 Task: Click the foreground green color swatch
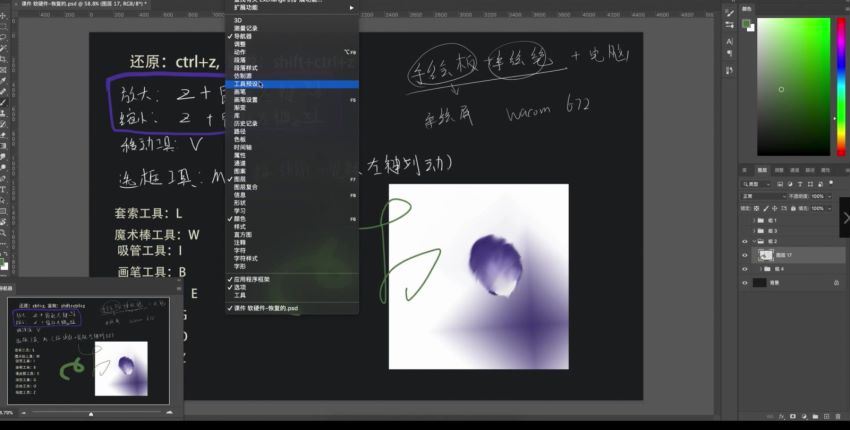click(746, 23)
